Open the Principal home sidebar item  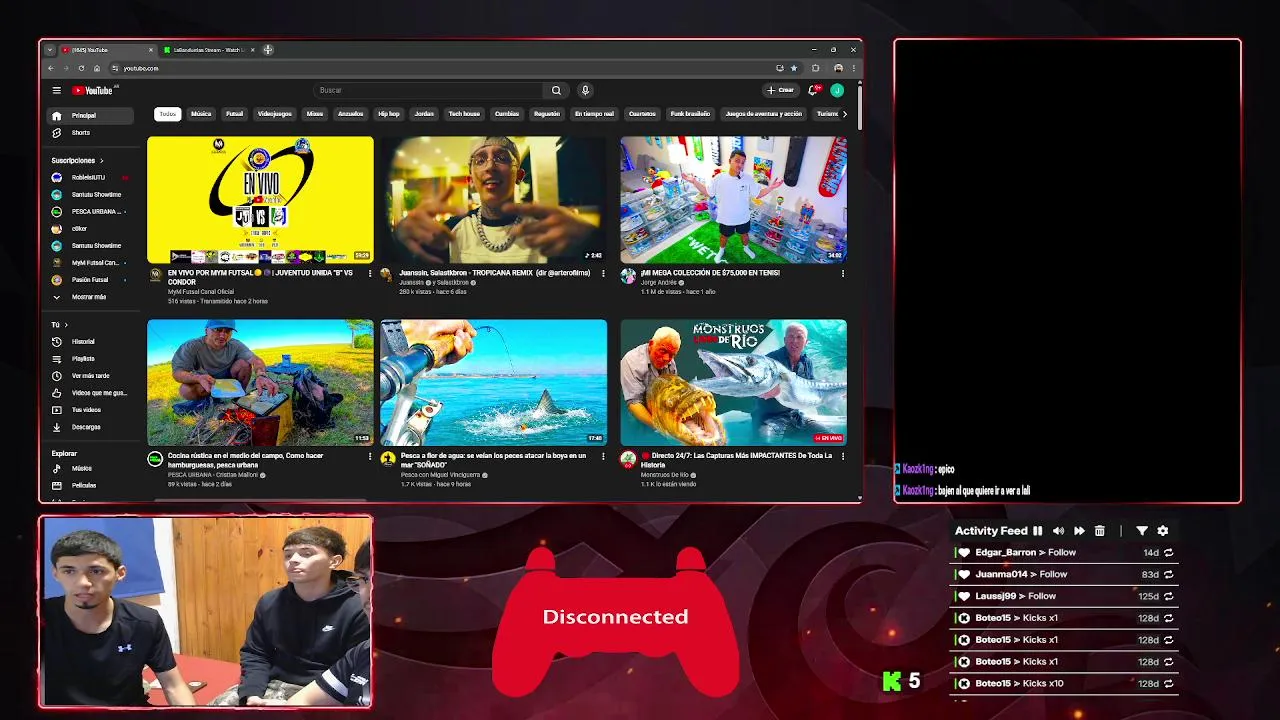[x=90, y=115]
